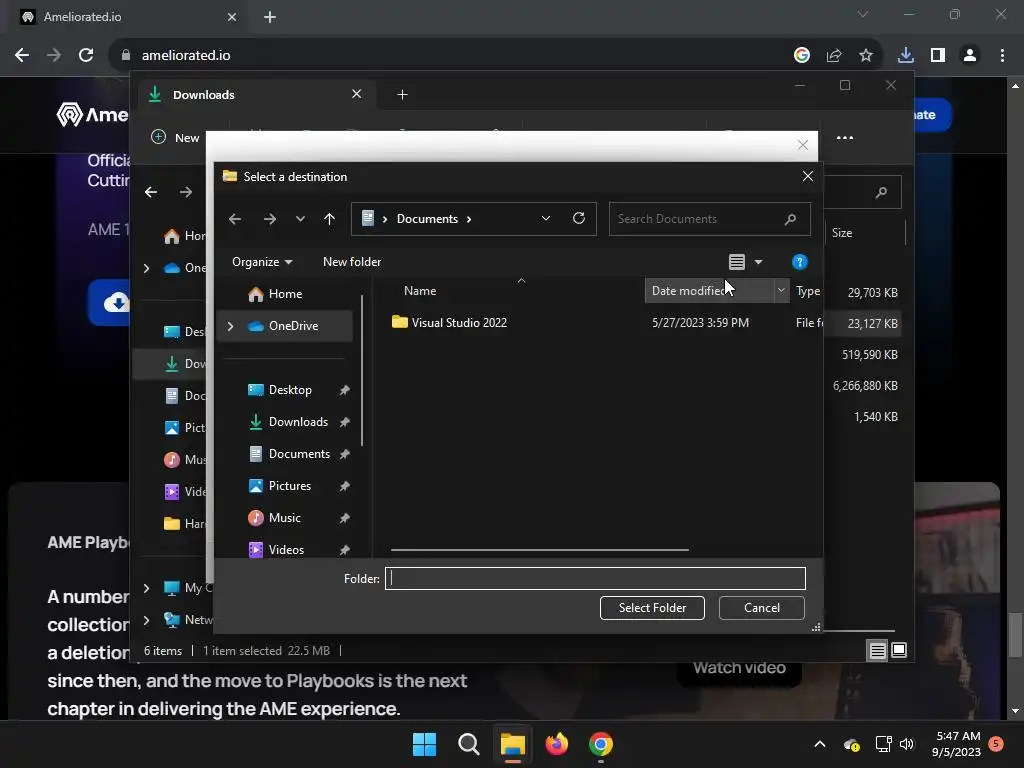The image size is (1024, 768).
Task: Go up one folder level in dialog
Action: (x=329, y=219)
